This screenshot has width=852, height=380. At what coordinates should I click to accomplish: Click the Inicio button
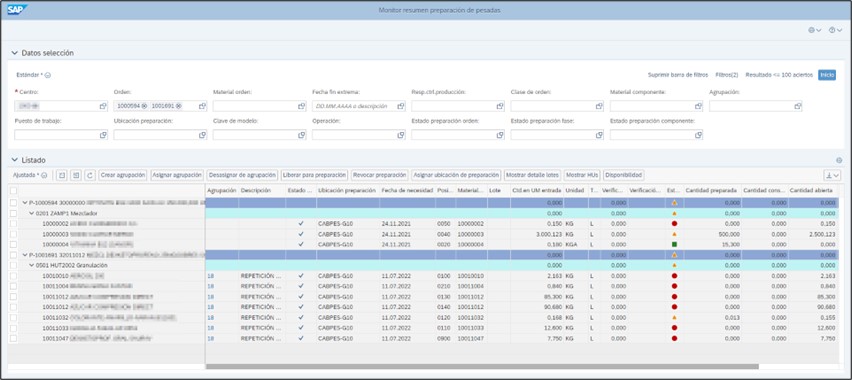pyautogui.click(x=827, y=74)
